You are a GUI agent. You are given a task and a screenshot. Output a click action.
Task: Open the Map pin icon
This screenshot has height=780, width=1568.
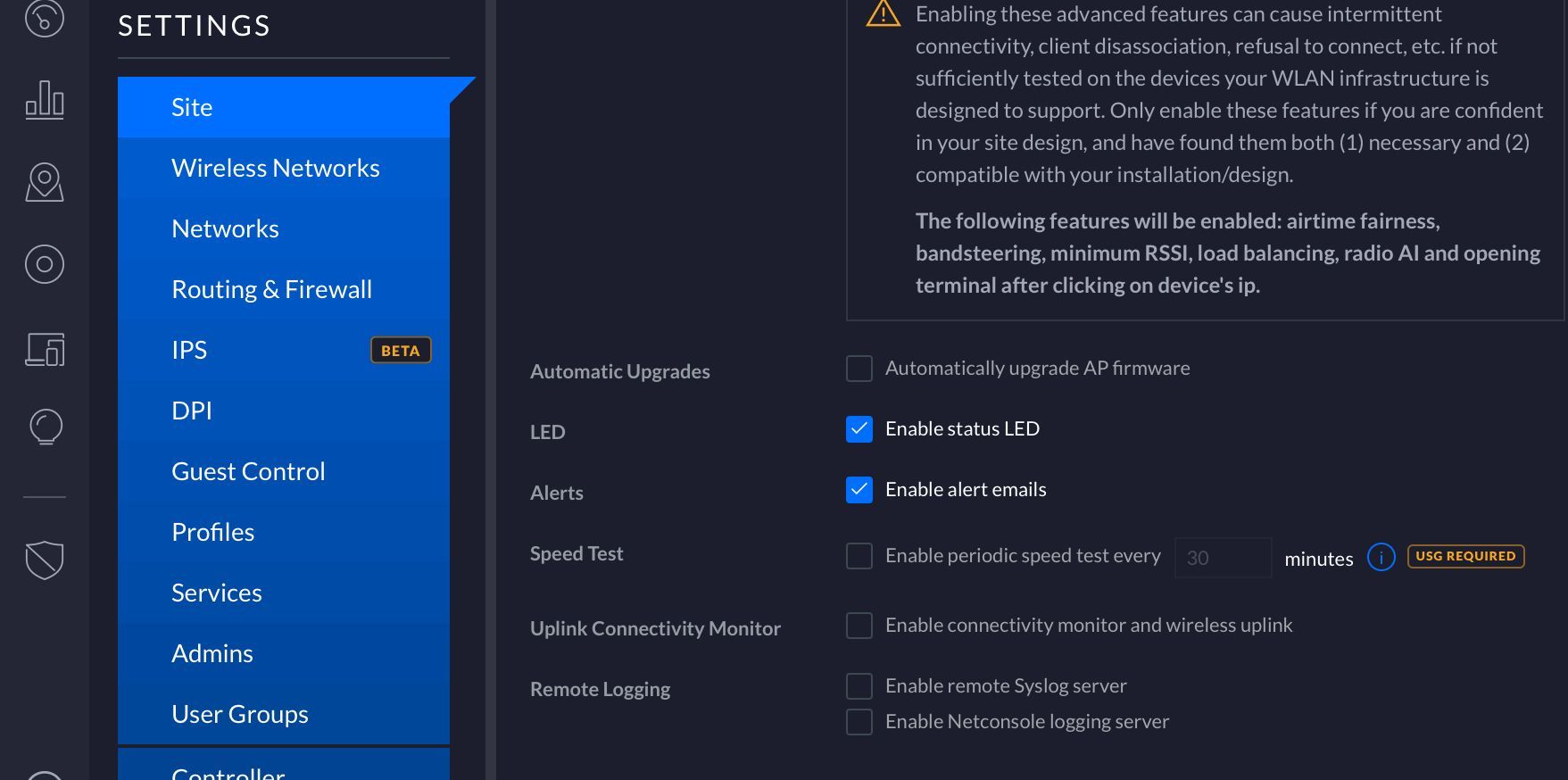click(45, 182)
